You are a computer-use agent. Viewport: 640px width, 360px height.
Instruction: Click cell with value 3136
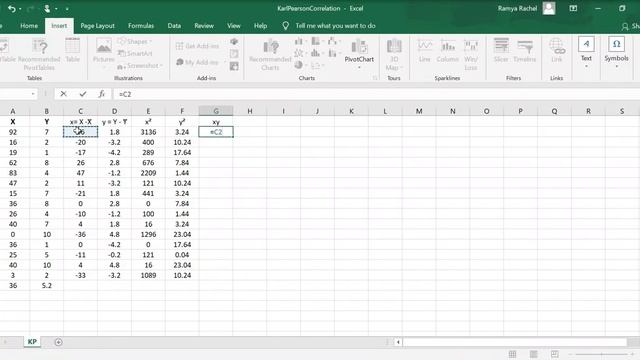[x=148, y=132]
